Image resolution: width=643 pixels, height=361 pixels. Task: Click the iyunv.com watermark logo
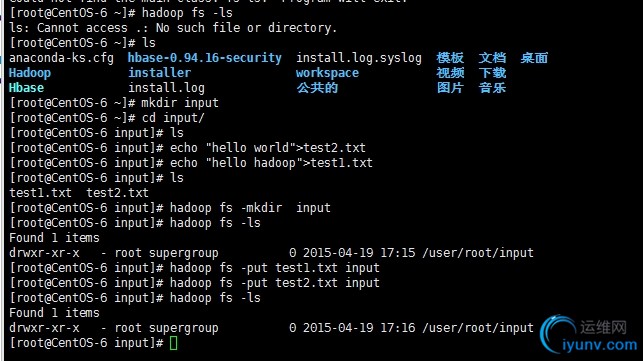[x=589, y=334]
